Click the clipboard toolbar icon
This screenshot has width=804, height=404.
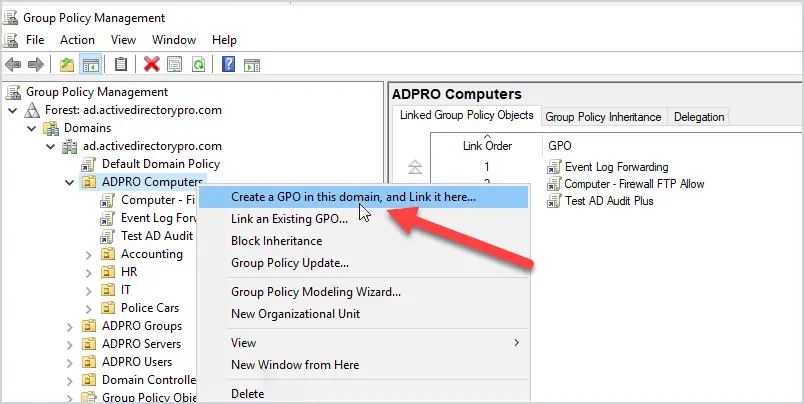(120, 65)
